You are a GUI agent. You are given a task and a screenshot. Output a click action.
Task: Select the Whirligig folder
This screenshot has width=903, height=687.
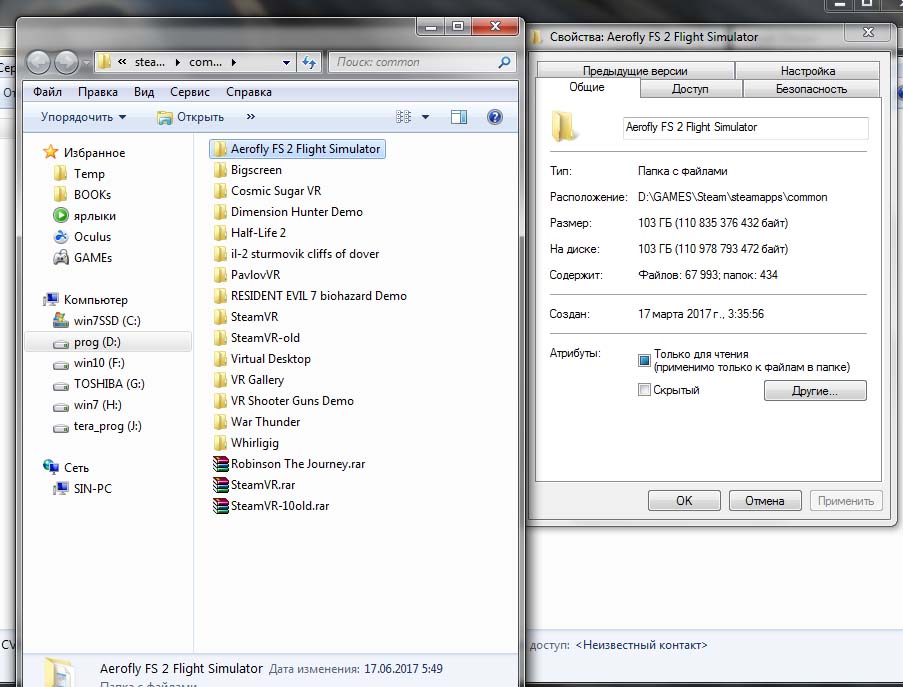tap(246, 443)
